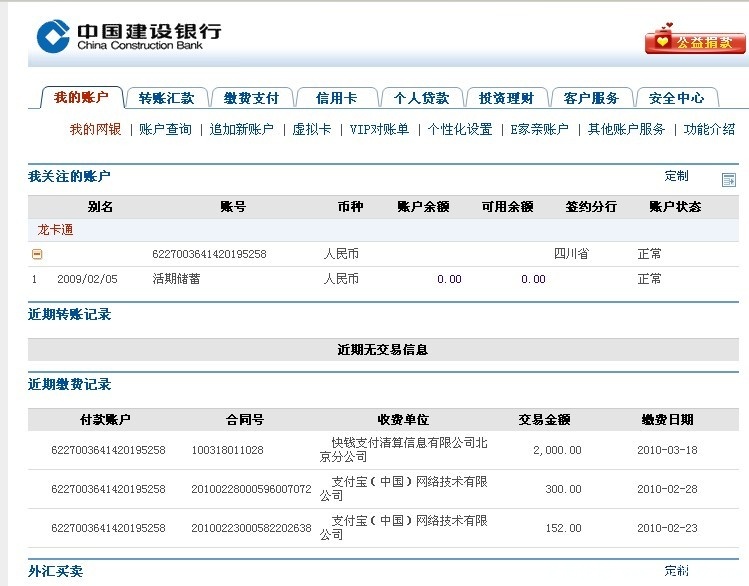Open the 公益捐款 donation button

696,41
